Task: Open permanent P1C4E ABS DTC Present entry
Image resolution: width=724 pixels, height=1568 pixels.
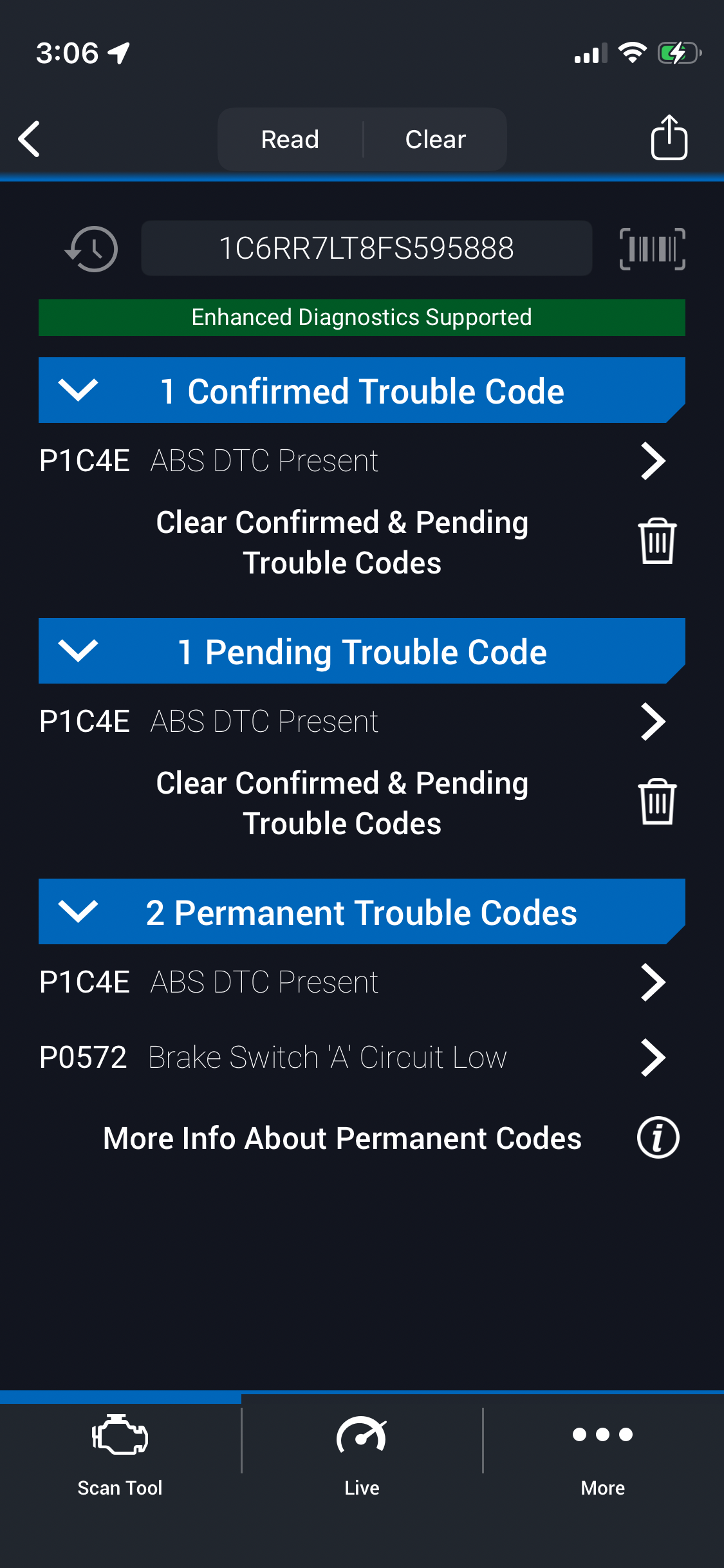Action: coord(351,982)
